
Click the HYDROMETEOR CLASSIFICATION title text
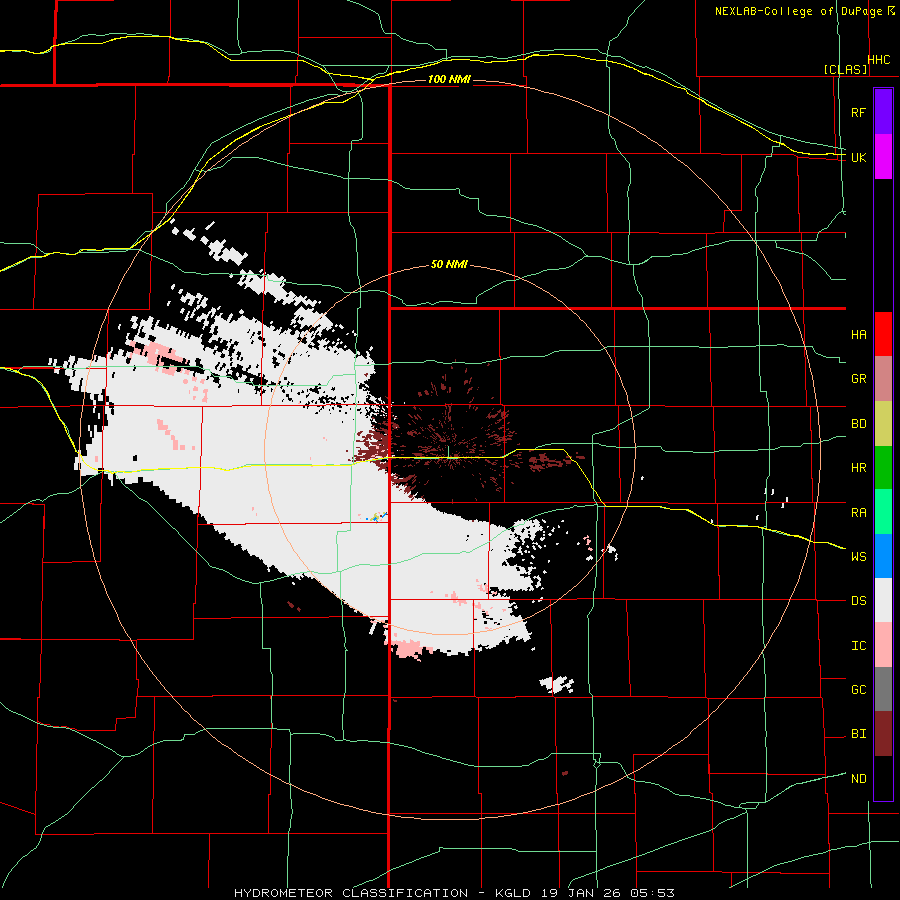coord(351,893)
